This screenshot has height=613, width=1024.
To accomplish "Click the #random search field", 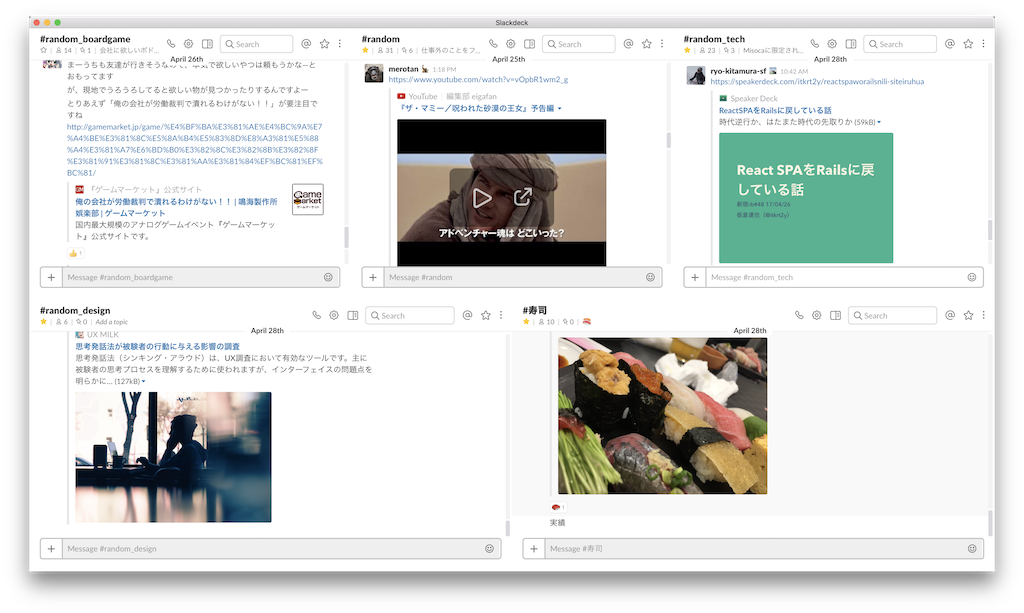I will [x=578, y=44].
